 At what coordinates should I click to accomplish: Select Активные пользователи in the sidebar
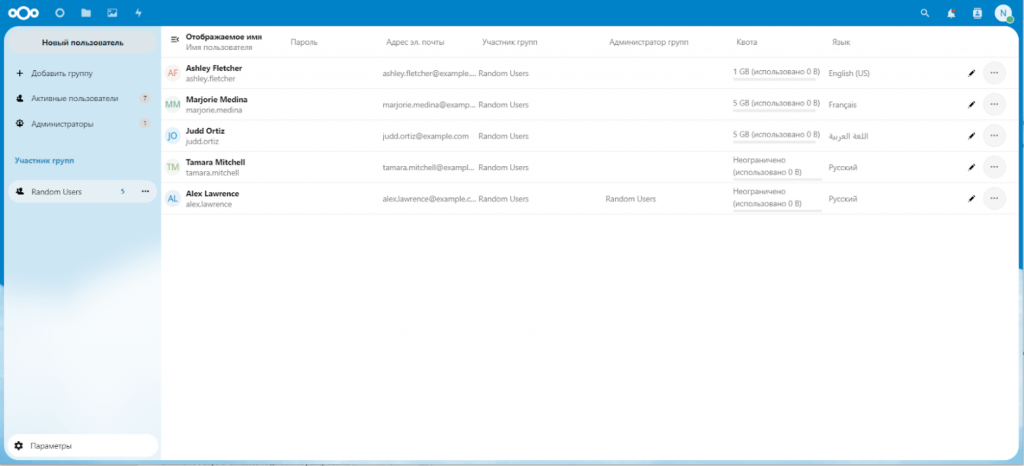(75, 99)
